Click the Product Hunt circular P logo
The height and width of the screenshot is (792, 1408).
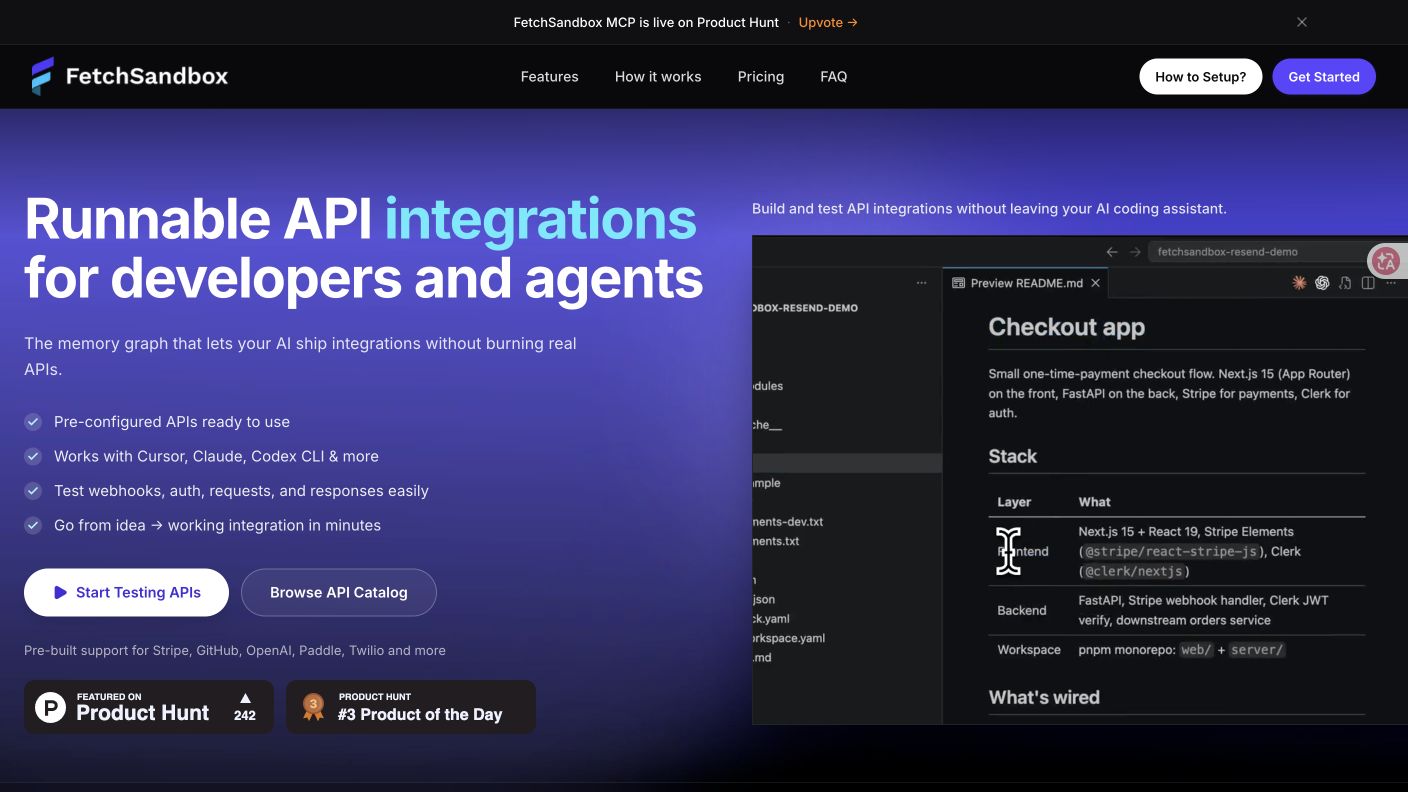(x=50, y=707)
